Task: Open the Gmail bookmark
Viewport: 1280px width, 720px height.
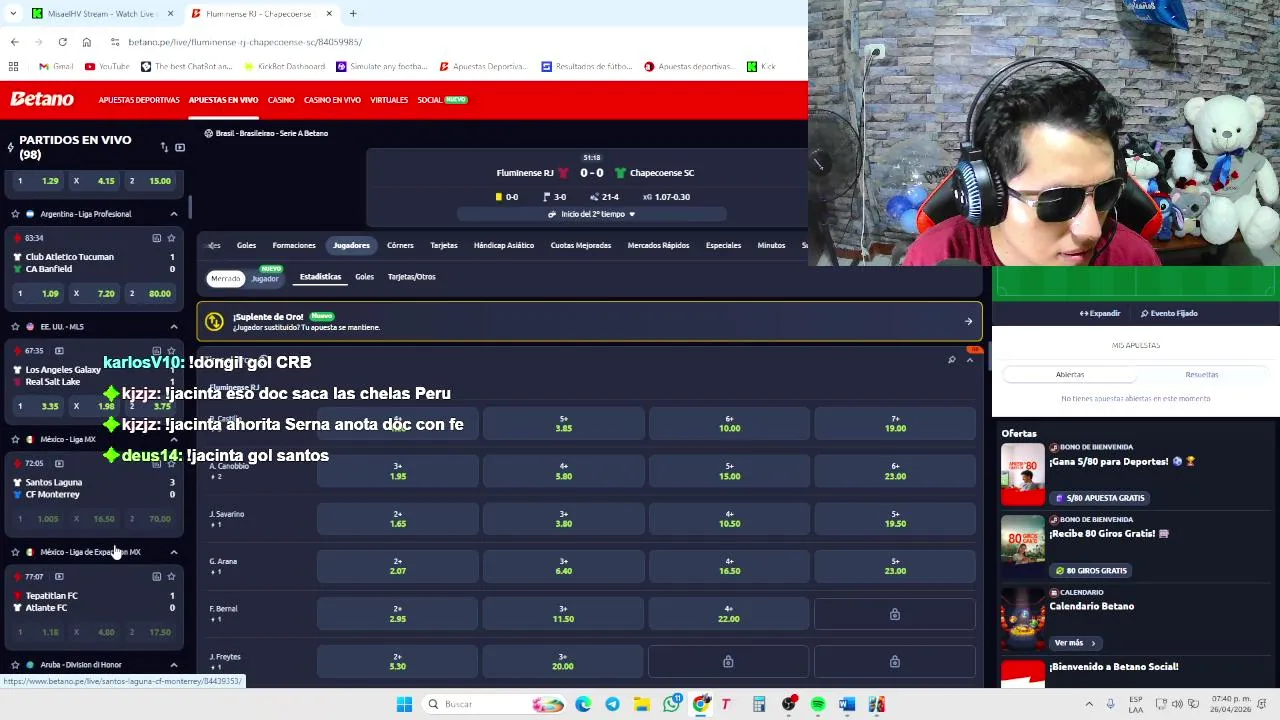Action: tap(56, 66)
